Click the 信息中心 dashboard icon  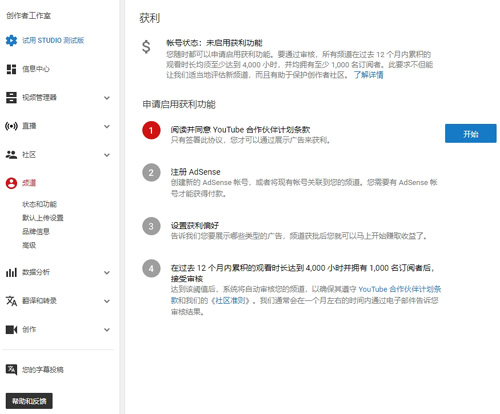(11, 69)
